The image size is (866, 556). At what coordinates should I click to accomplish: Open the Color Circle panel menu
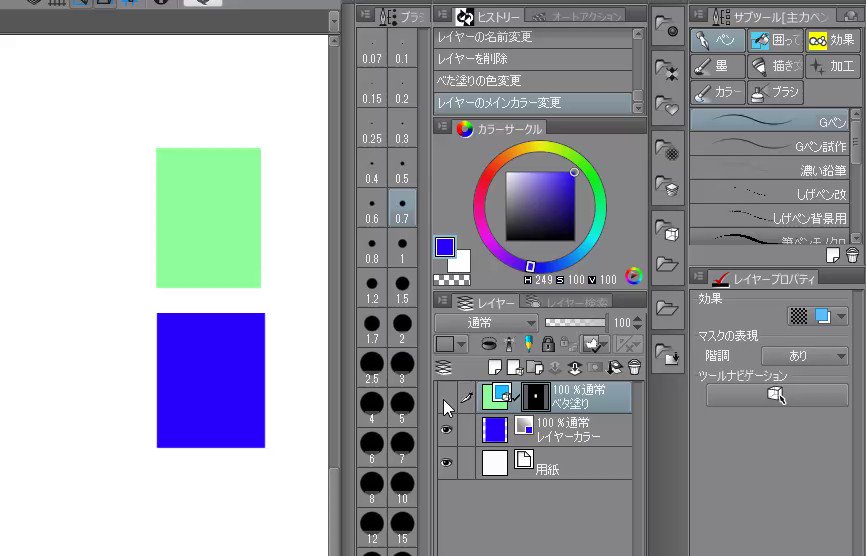click(x=442, y=126)
